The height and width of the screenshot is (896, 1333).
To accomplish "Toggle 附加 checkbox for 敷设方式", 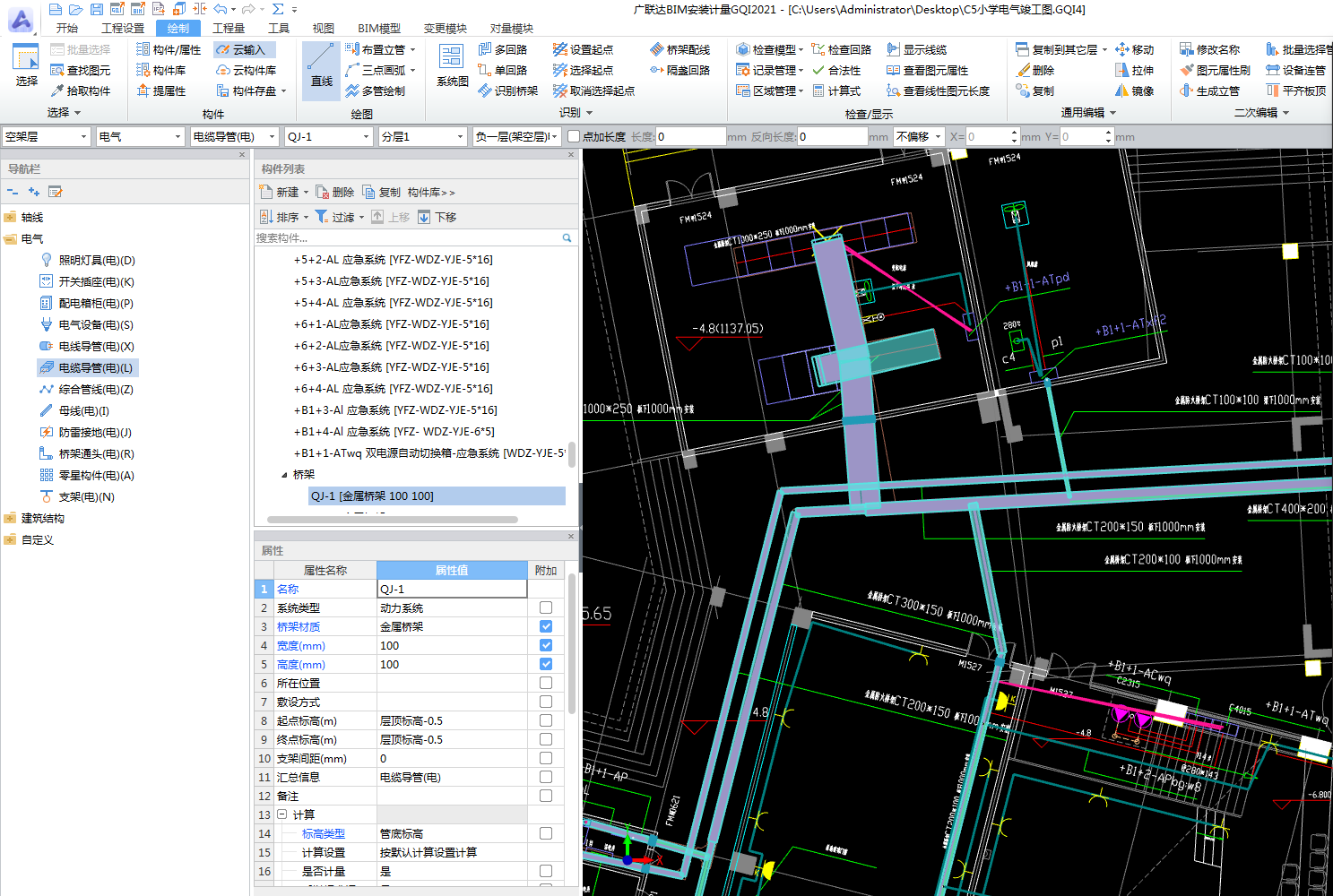I will click(x=546, y=702).
